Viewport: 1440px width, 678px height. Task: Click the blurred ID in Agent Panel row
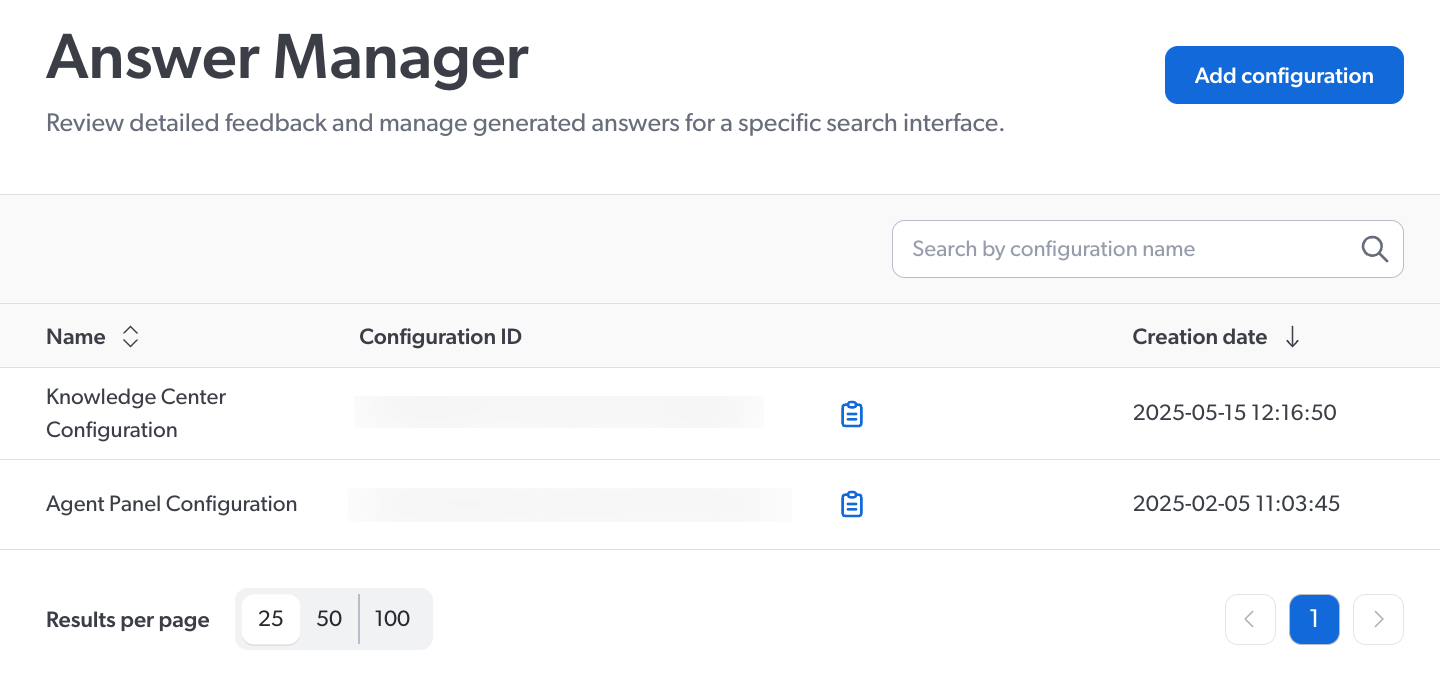pos(570,504)
